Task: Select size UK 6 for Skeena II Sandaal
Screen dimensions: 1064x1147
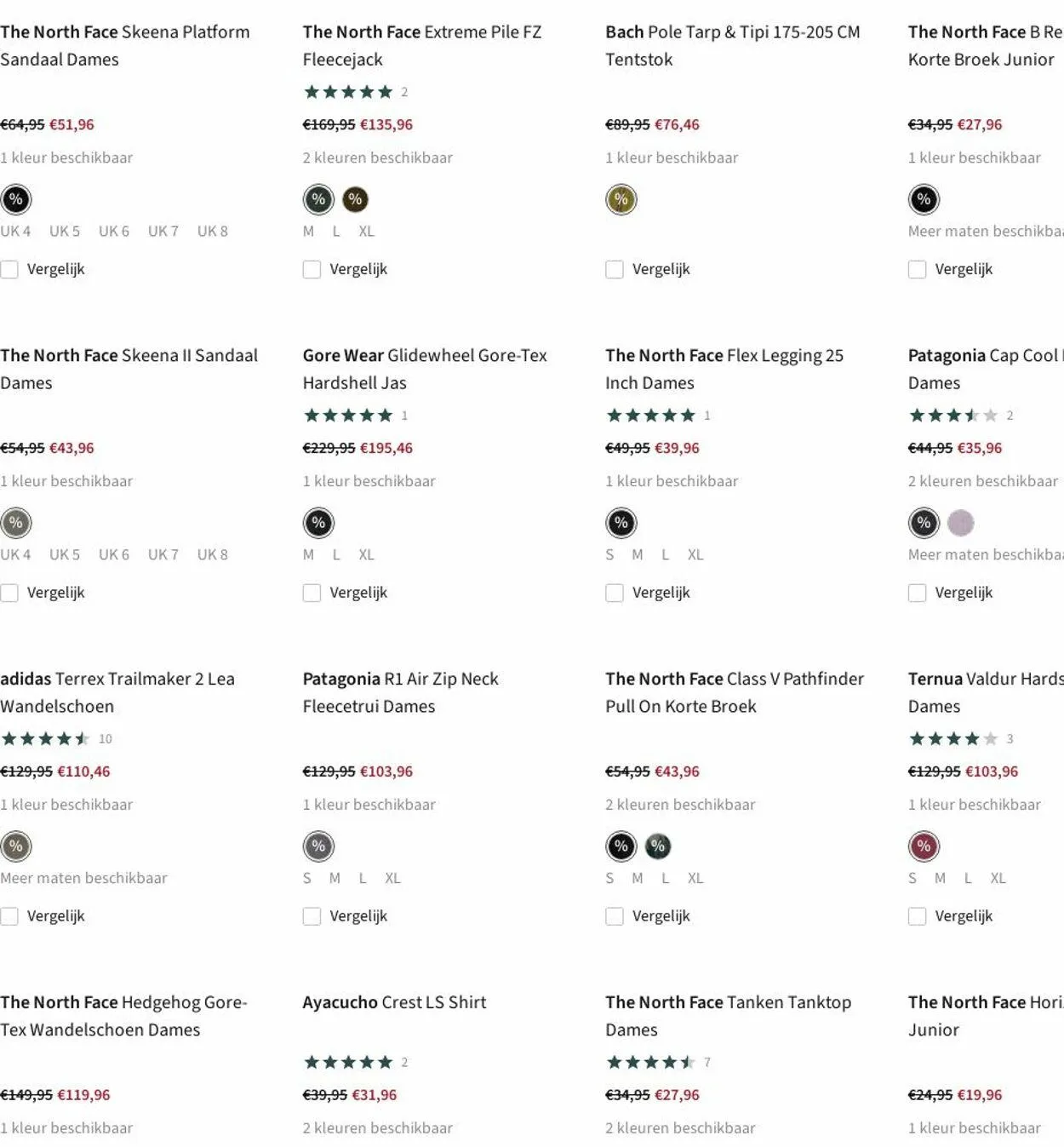Action: tap(114, 554)
